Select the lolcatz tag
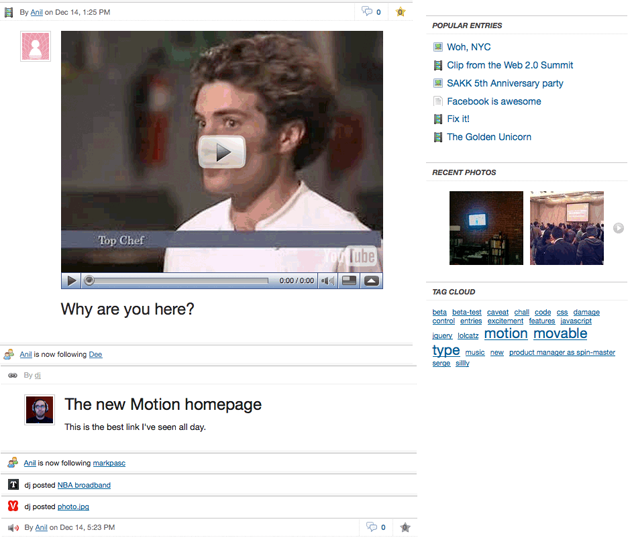Image resolution: width=630 pixels, height=540 pixels. [x=468, y=335]
